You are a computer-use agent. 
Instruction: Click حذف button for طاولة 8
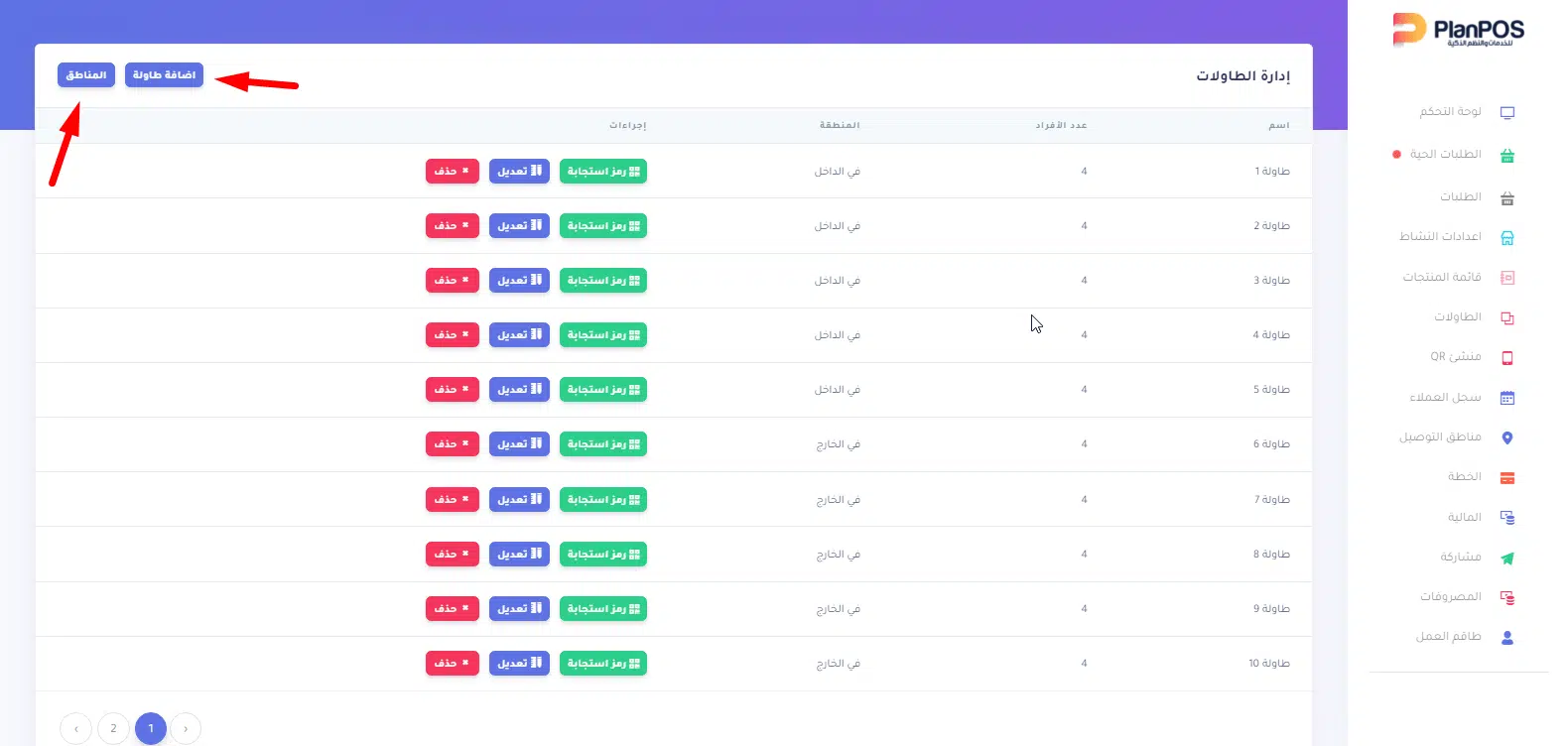pyautogui.click(x=453, y=555)
